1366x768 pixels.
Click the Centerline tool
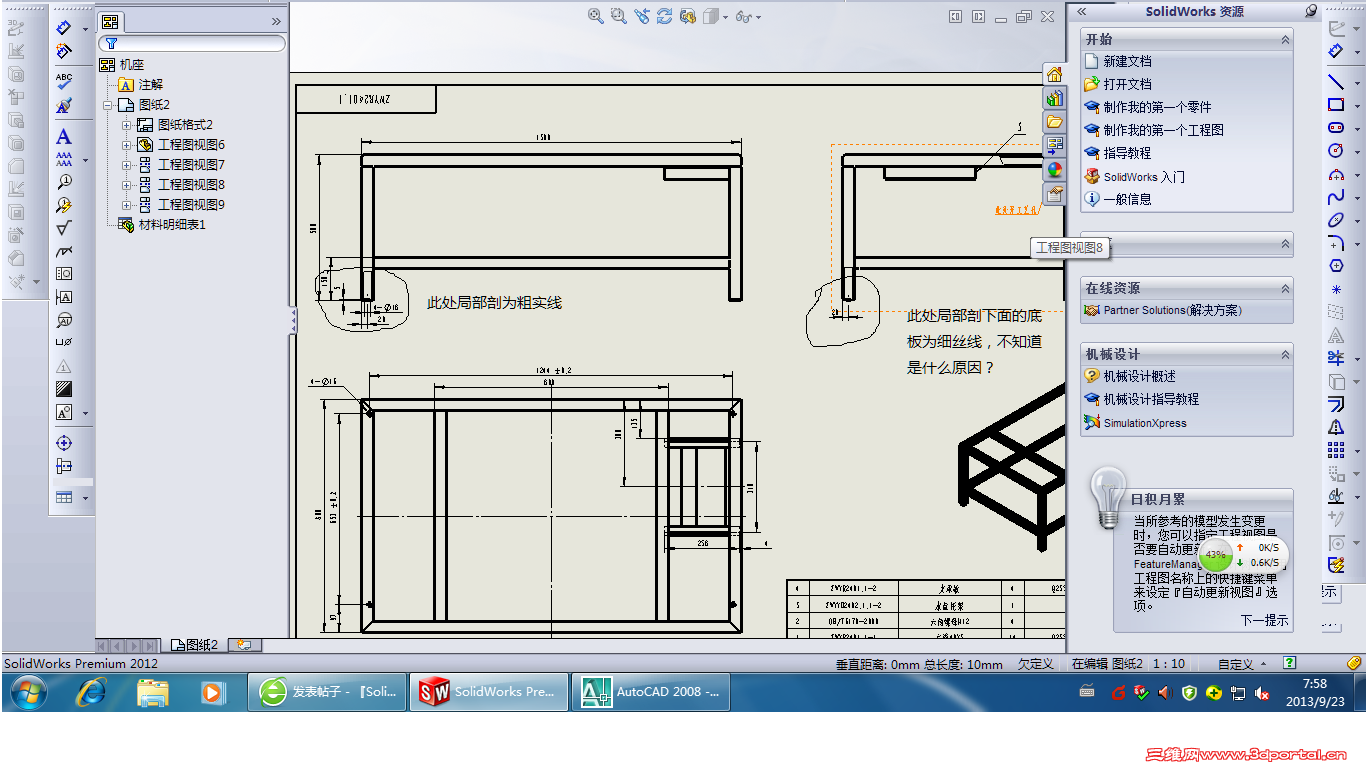[x=64, y=466]
